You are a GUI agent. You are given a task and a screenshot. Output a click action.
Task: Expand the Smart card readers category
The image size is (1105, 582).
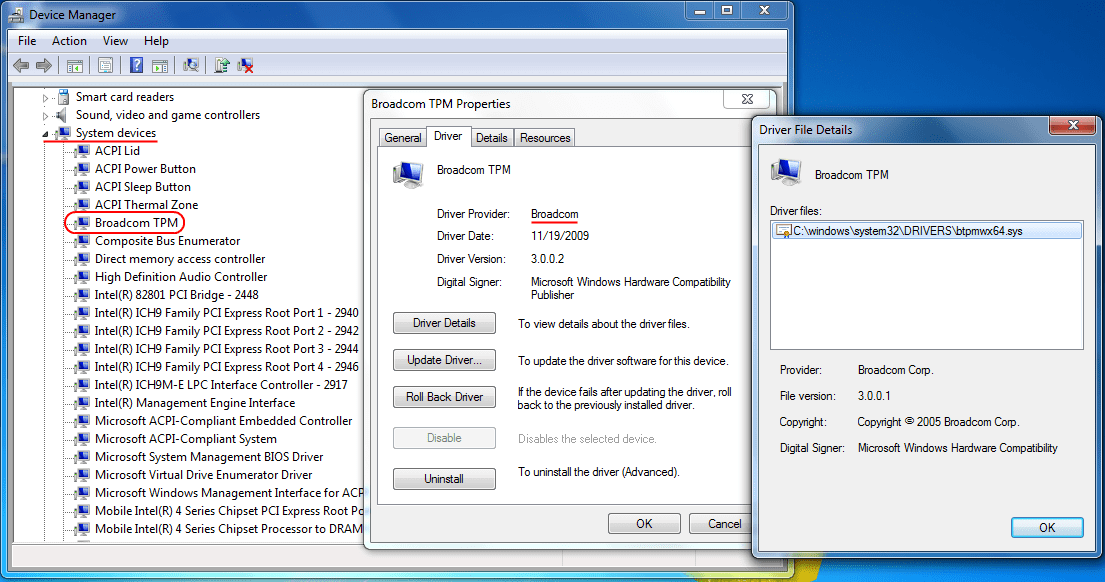pos(45,98)
